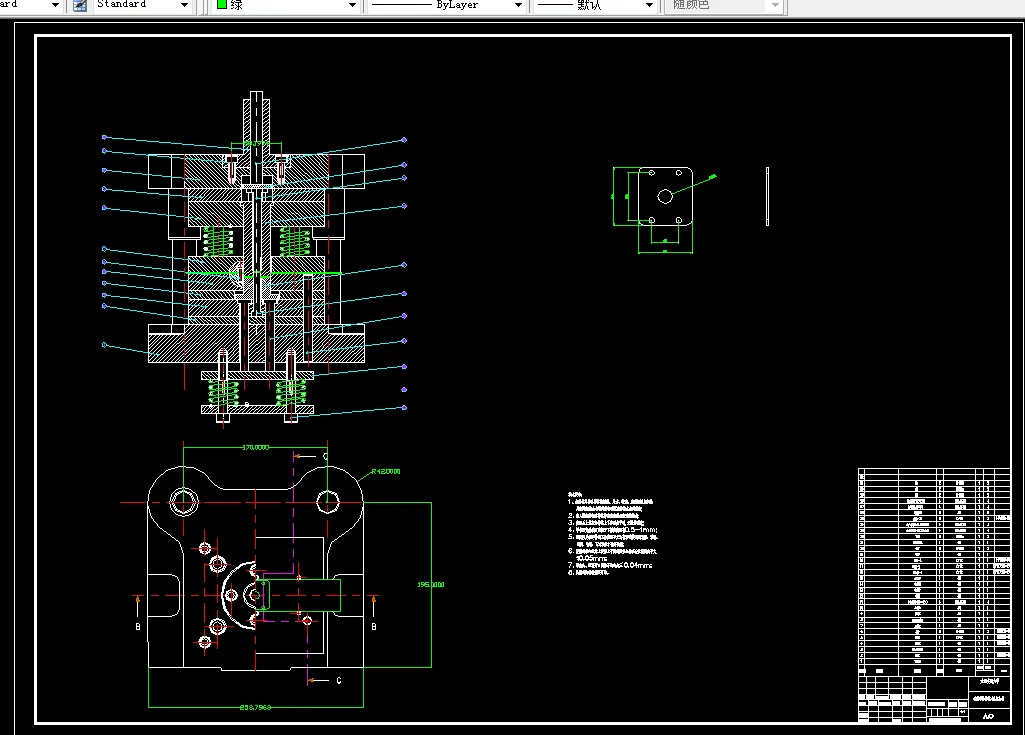Open the green (绿) color control dropdown
The image size is (1025, 735).
pos(352,5)
